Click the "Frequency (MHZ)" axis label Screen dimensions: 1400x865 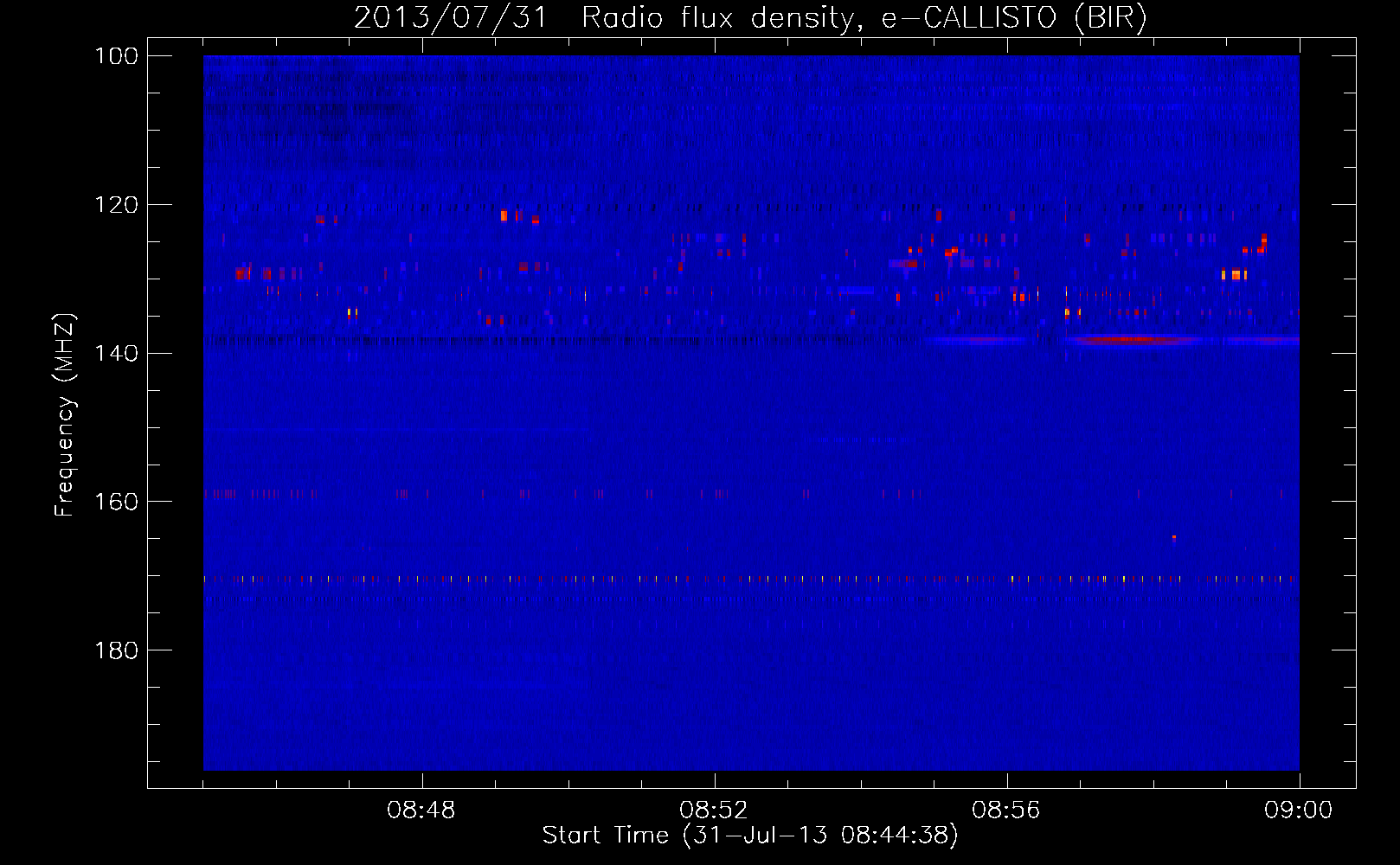tap(65, 414)
